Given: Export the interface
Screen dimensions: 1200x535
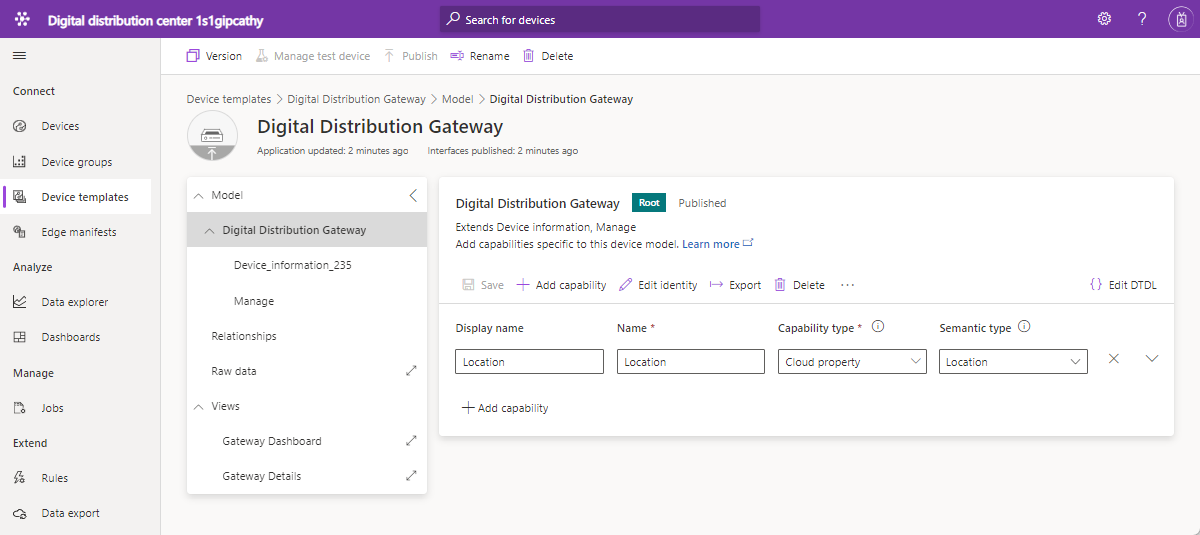Looking at the screenshot, I should pyautogui.click(x=735, y=285).
